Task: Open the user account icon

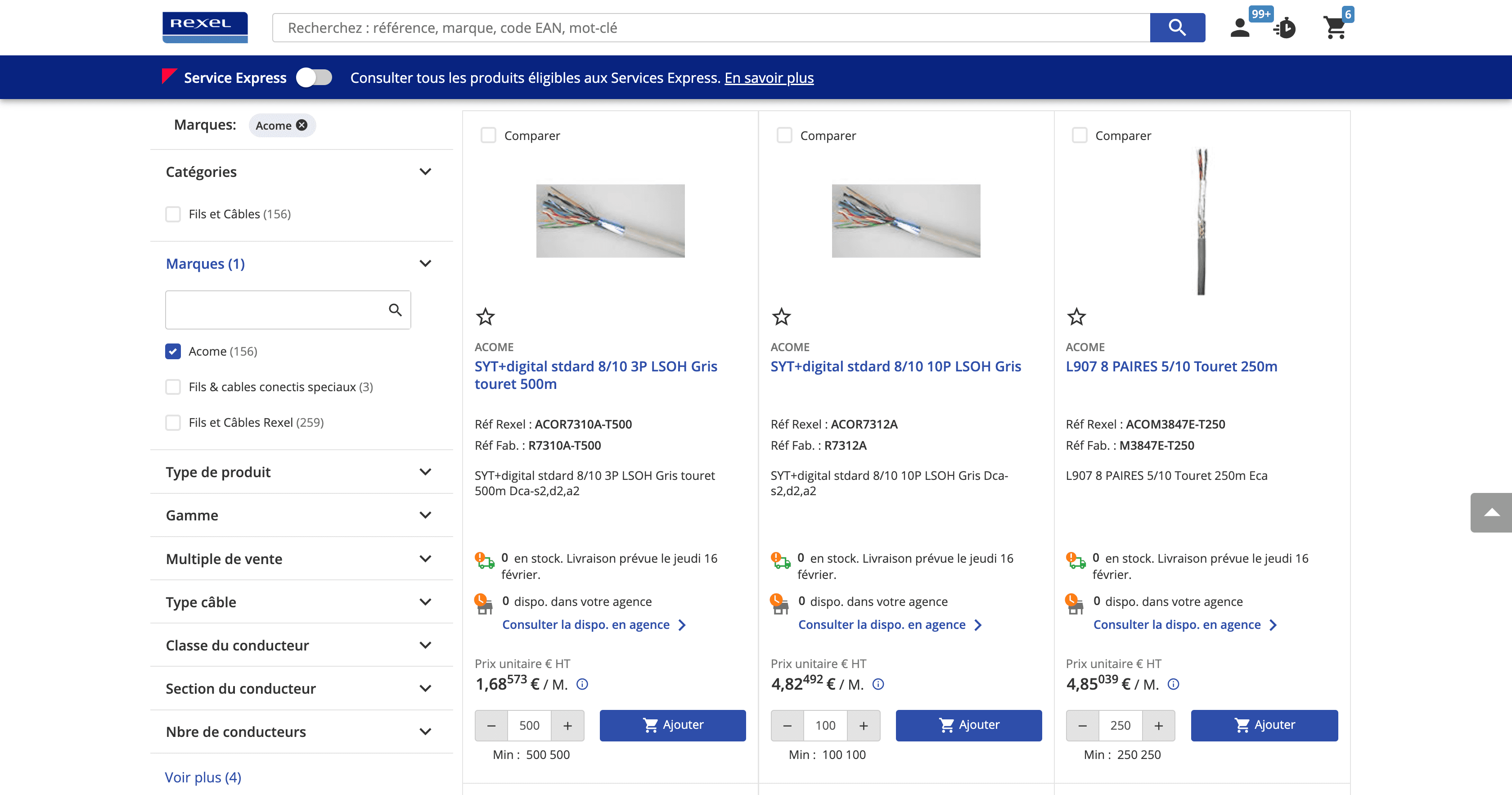Action: tap(1240, 27)
